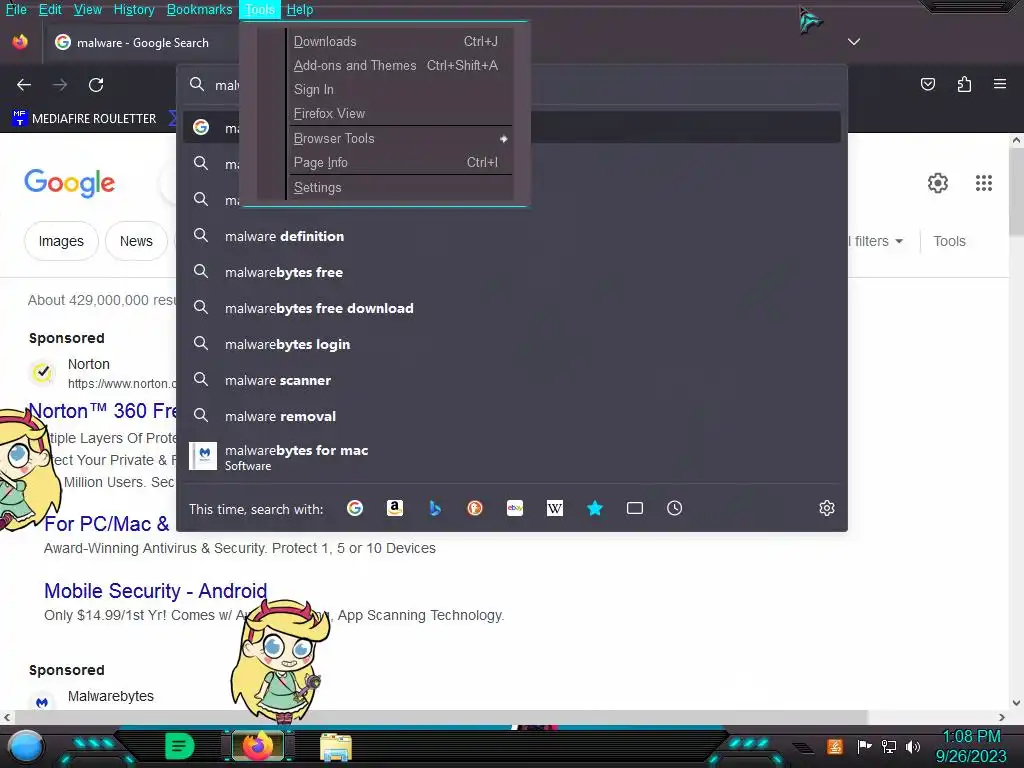1024x768 pixels.
Task: Choose Page Info menu item
Action: (x=400, y=163)
